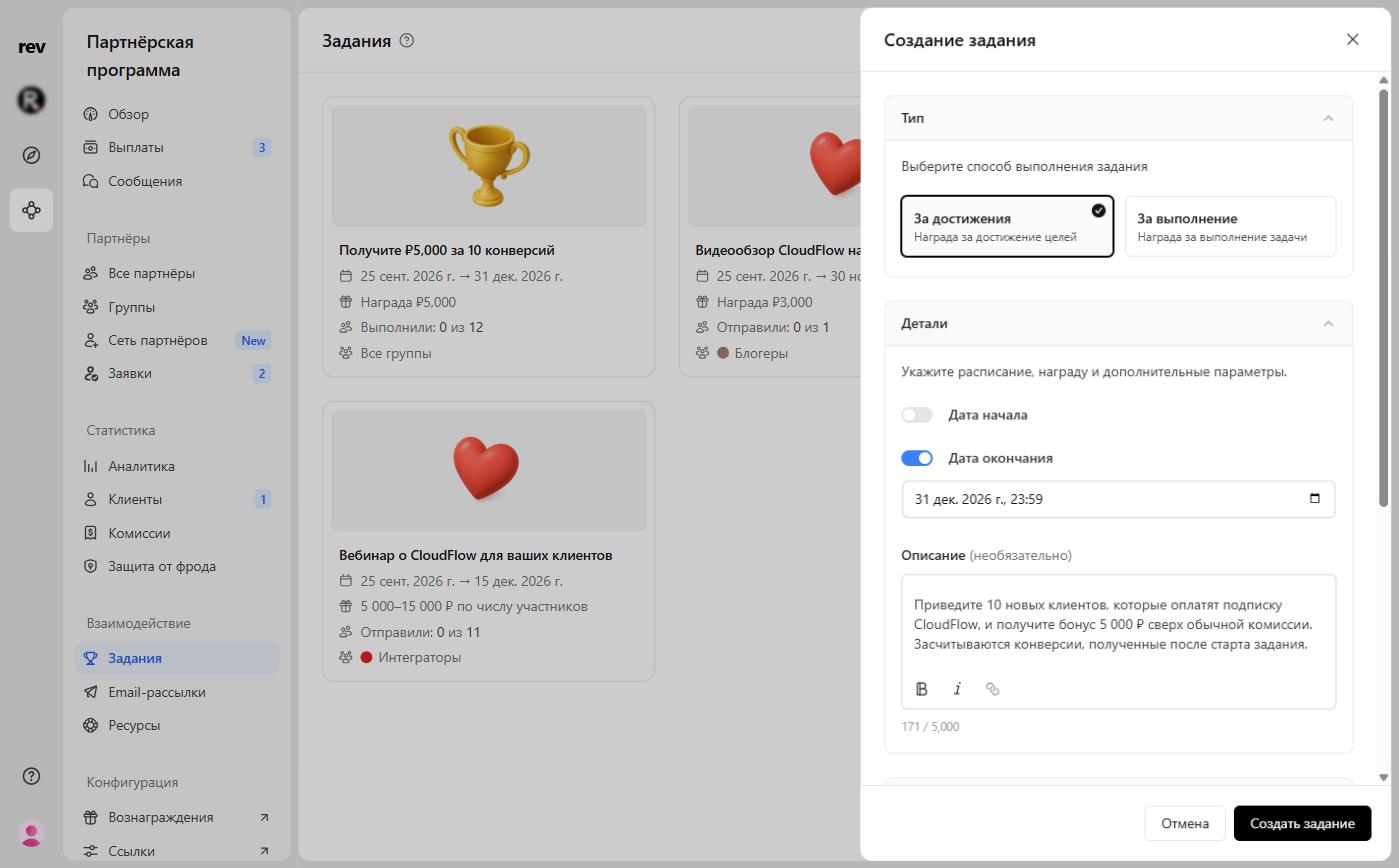The height and width of the screenshot is (868, 1399).
Task: Collapse the Детали section
Action: (x=1328, y=324)
